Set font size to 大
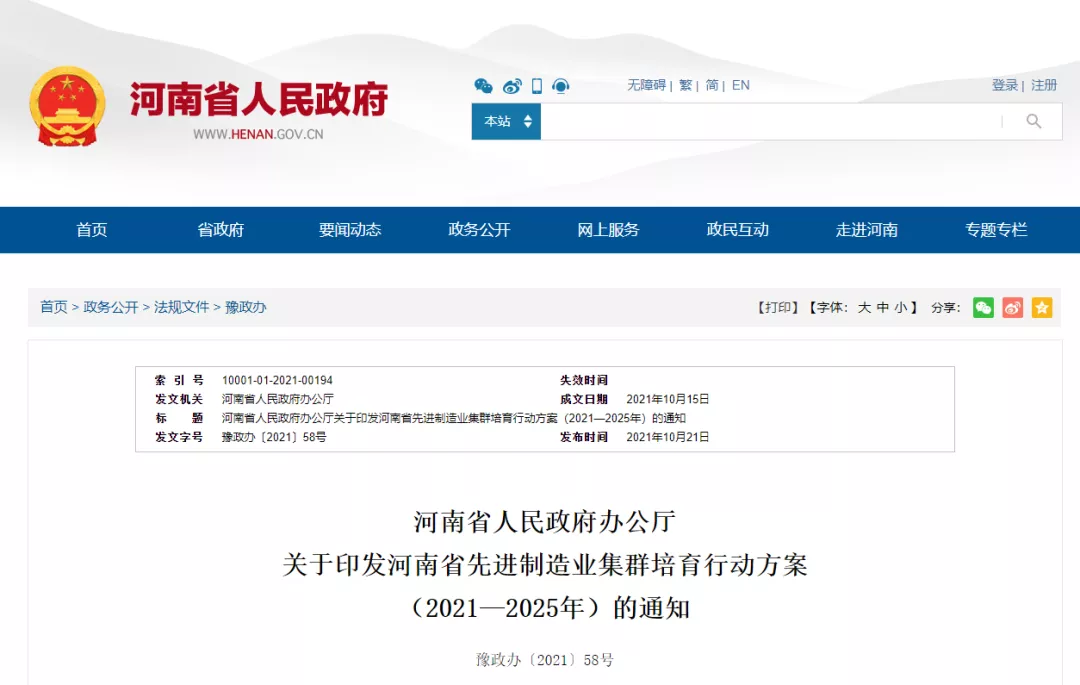 click(864, 307)
